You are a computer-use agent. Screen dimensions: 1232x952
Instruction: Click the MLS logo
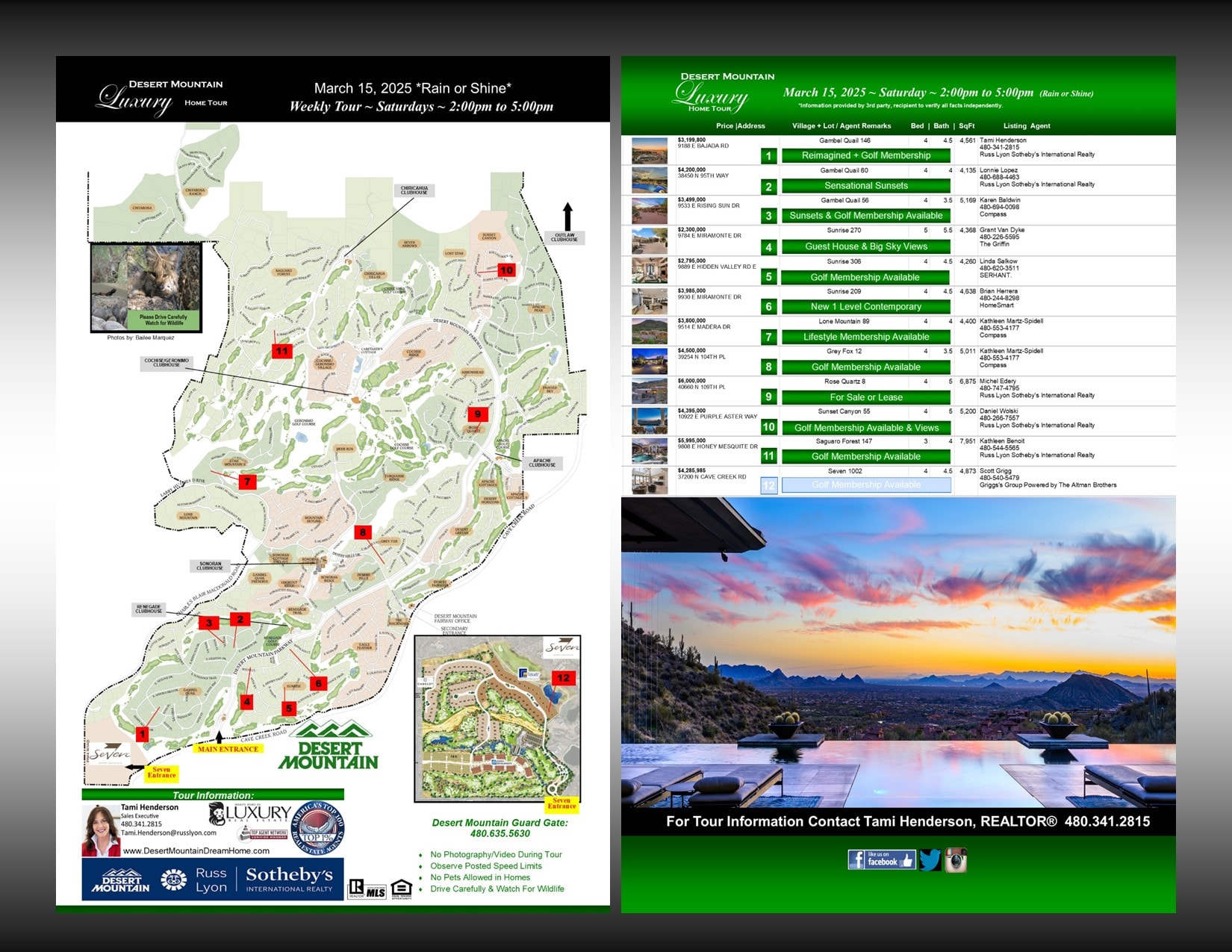pyautogui.click(x=376, y=892)
